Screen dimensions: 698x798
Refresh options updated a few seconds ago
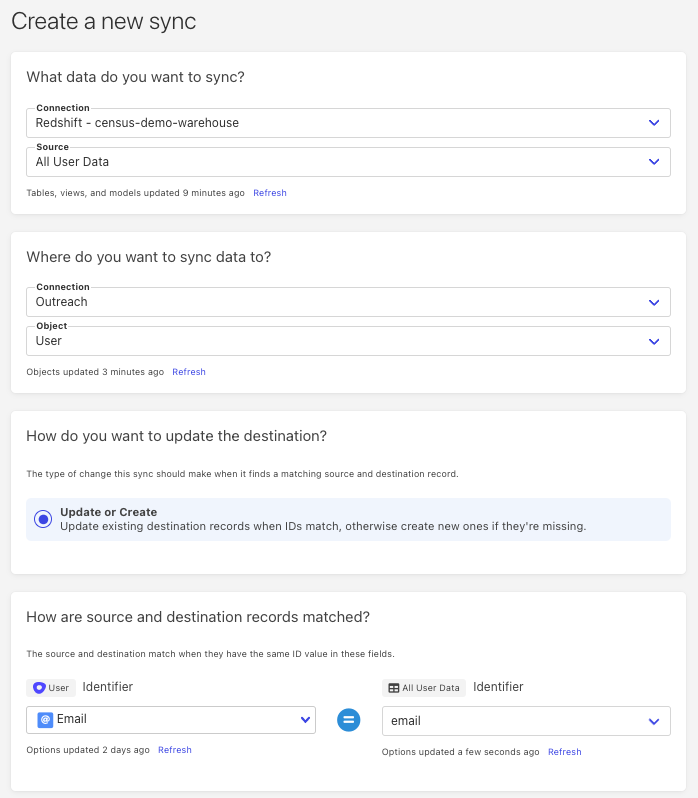point(564,752)
